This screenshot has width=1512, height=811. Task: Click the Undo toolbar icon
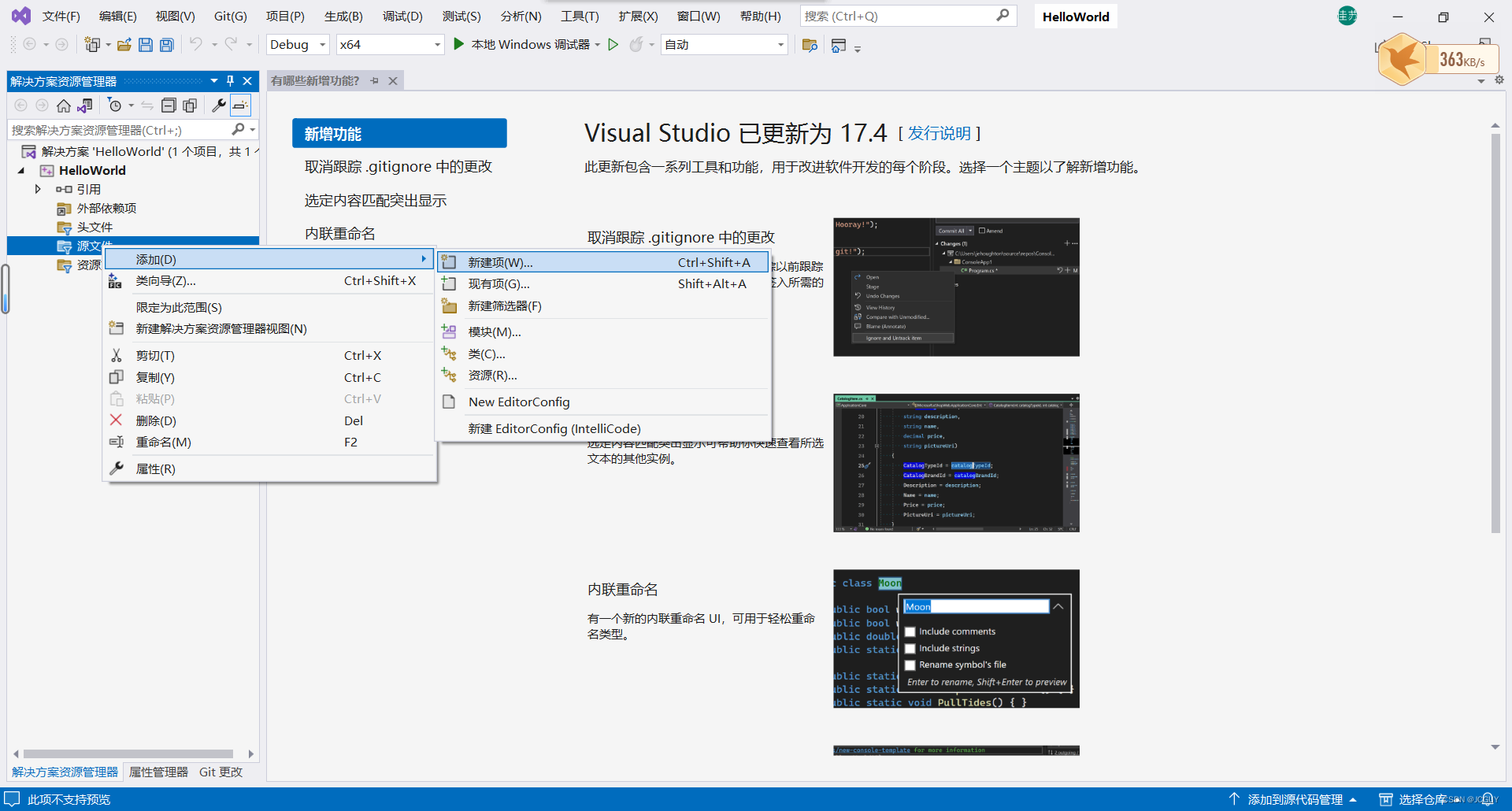[196, 44]
